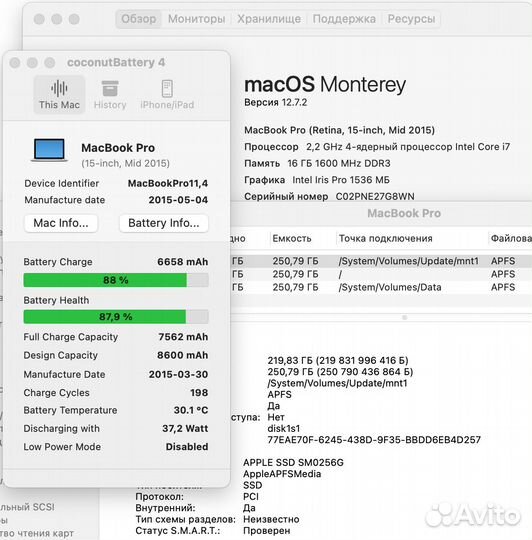Screen dimensions: 532x540
Task: Click the 16 ГБ 1600 MHz DDR3 memory text
Action: click(x=339, y=163)
